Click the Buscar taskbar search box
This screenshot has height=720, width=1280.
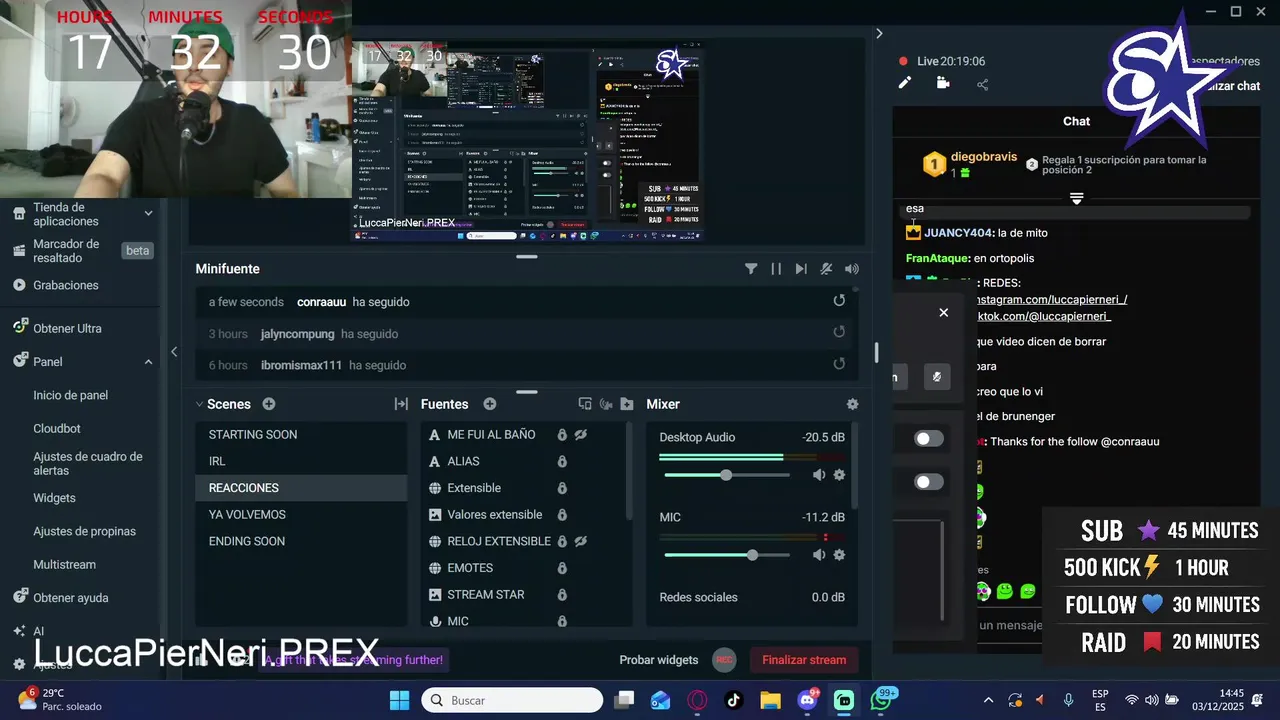click(510, 700)
